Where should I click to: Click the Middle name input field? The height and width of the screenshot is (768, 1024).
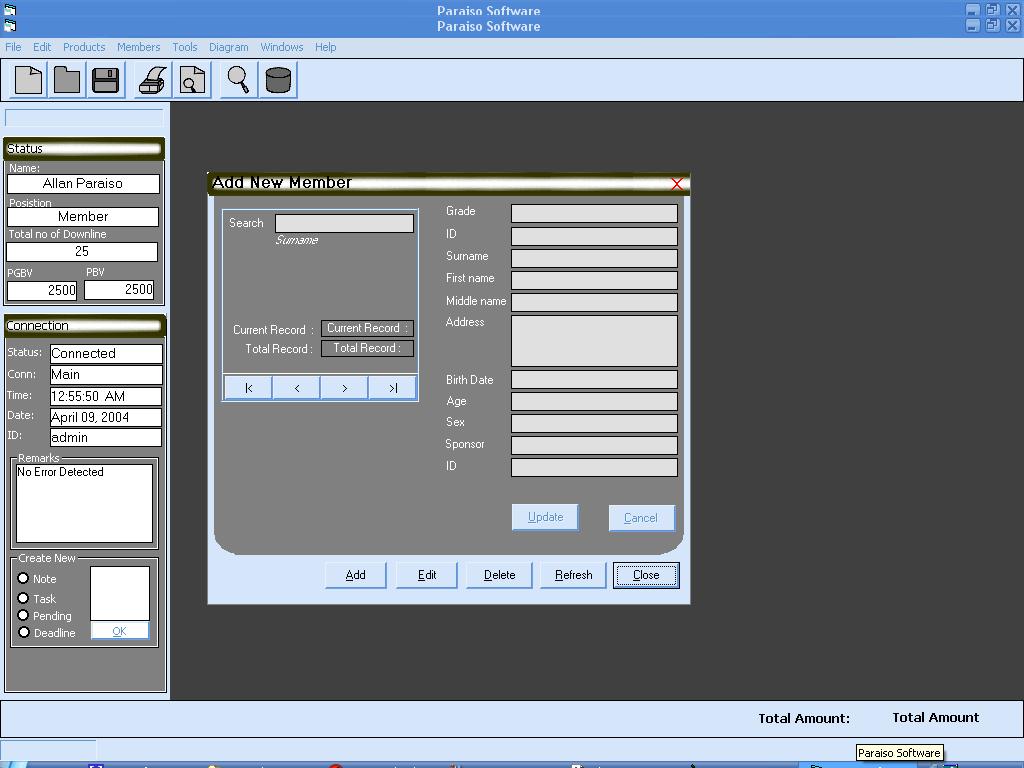coord(594,302)
